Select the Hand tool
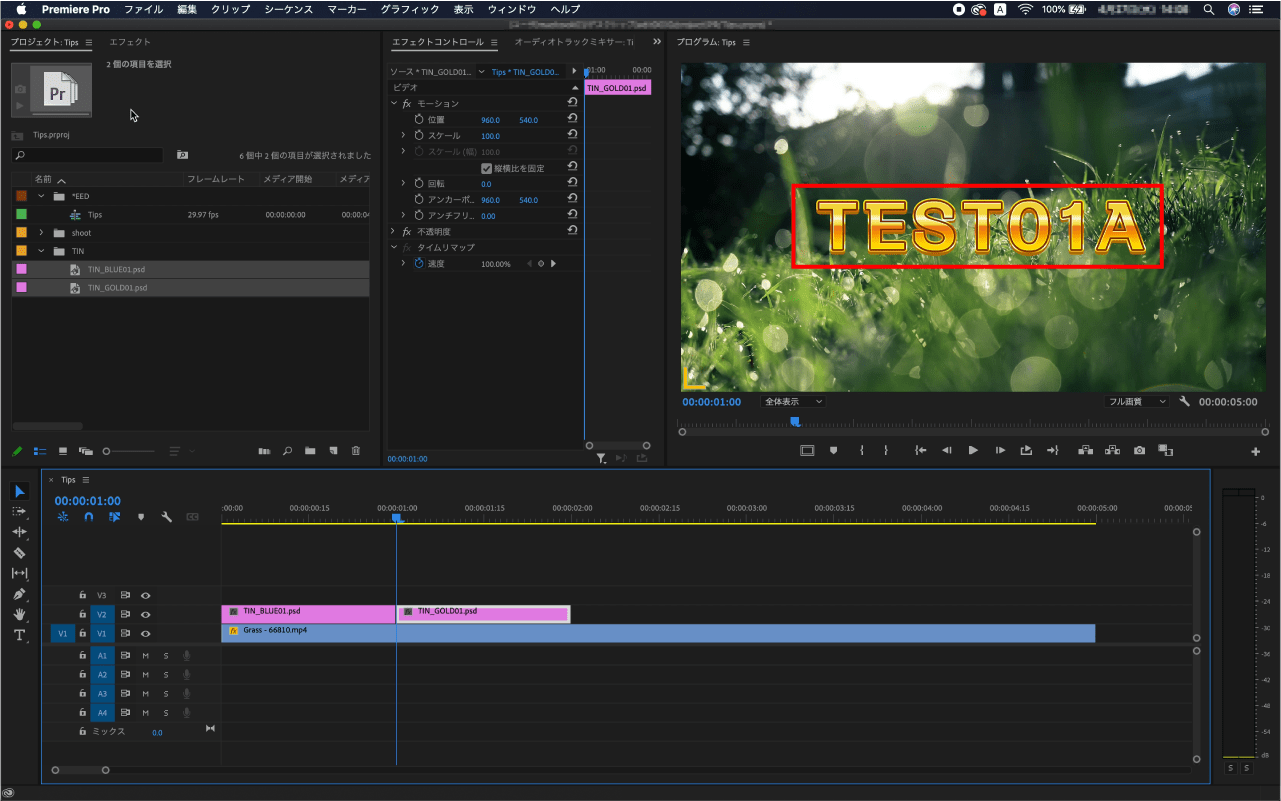Image resolution: width=1281 pixels, height=801 pixels. point(20,614)
